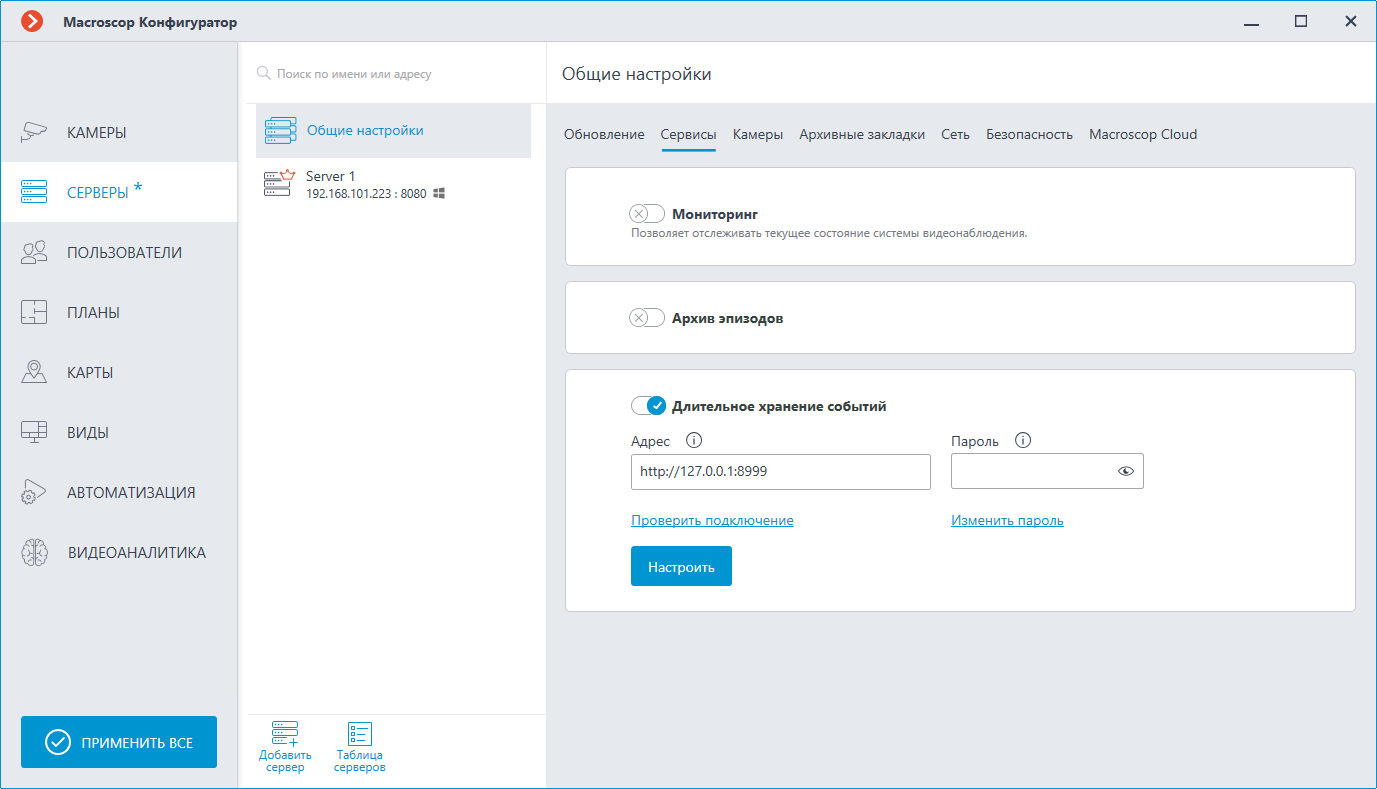Switch to the Сеть tab

pyautogui.click(x=955, y=134)
